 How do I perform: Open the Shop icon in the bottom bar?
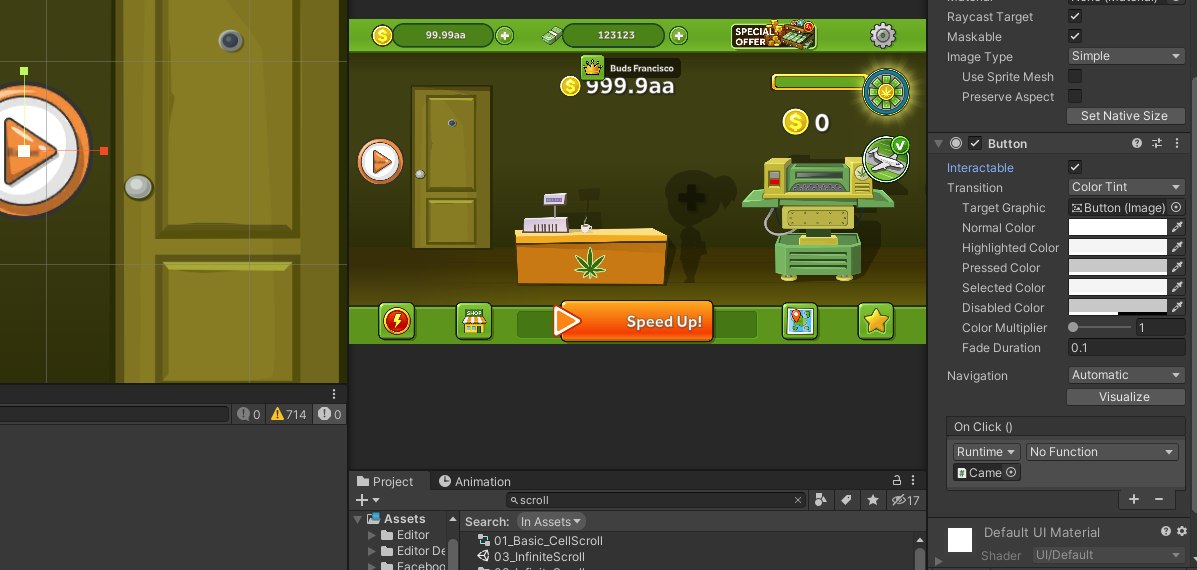click(474, 321)
